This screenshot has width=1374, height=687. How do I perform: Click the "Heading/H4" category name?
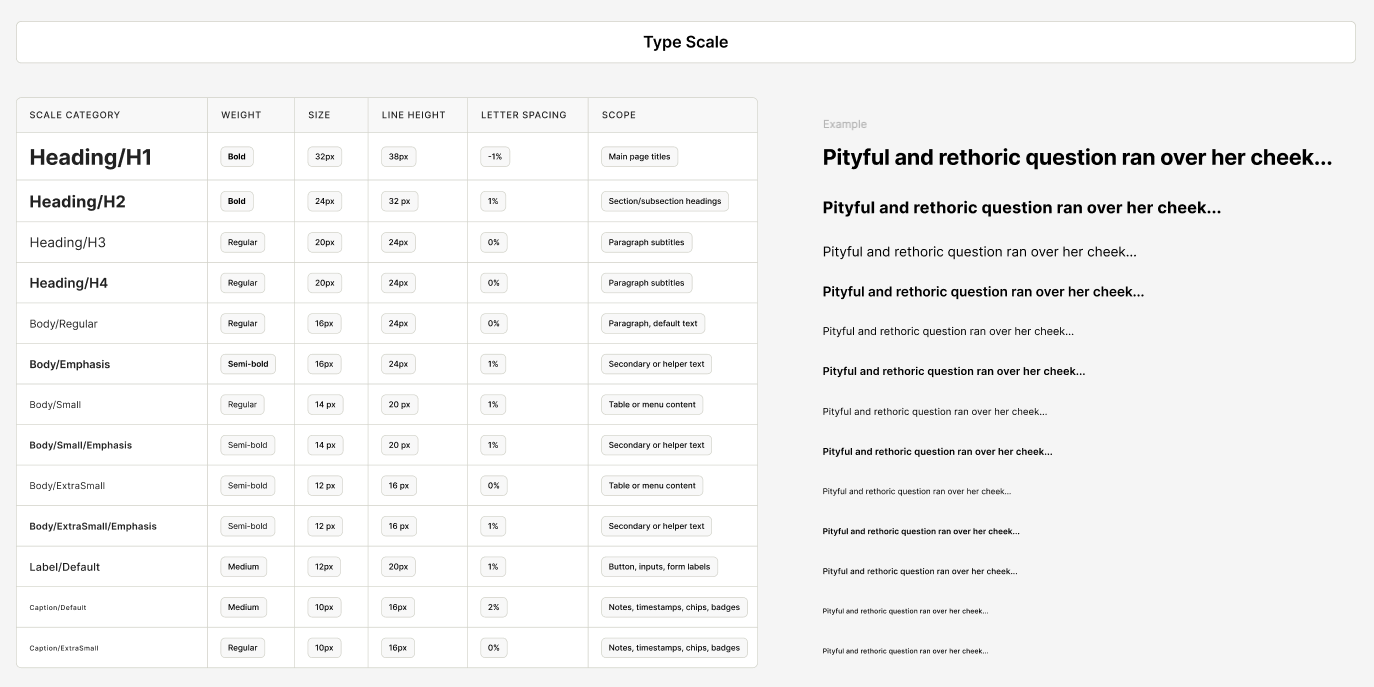click(69, 283)
